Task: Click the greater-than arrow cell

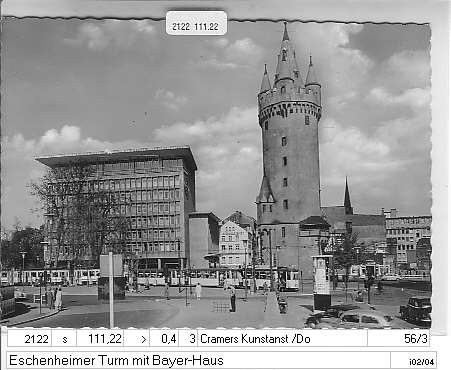Action: pos(137,339)
